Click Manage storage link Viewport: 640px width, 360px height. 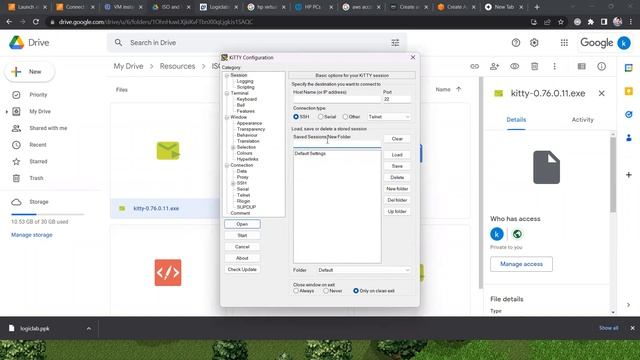(x=32, y=235)
